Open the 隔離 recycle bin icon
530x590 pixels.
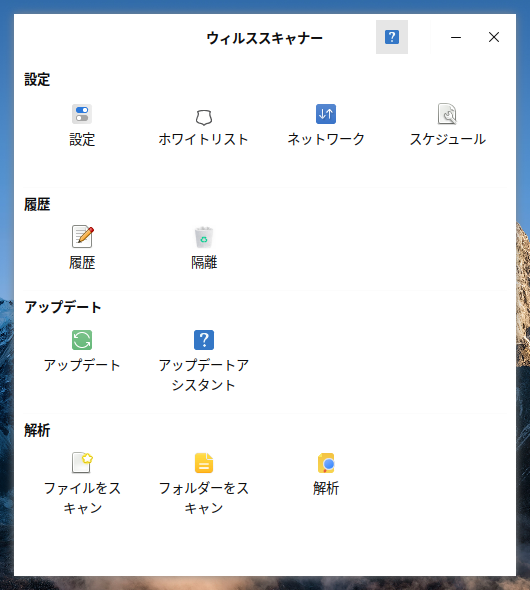(204, 237)
